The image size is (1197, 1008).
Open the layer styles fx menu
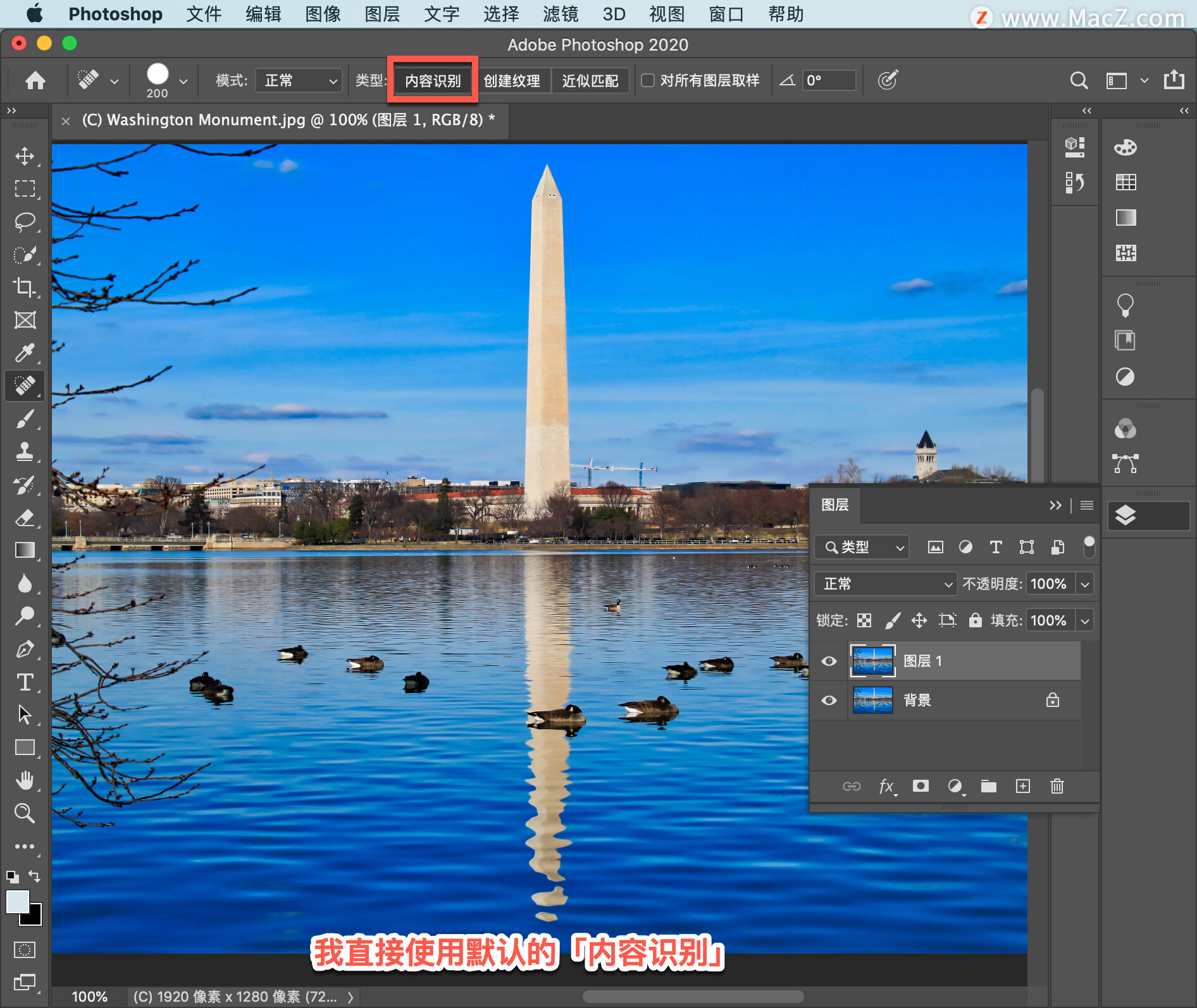(887, 786)
